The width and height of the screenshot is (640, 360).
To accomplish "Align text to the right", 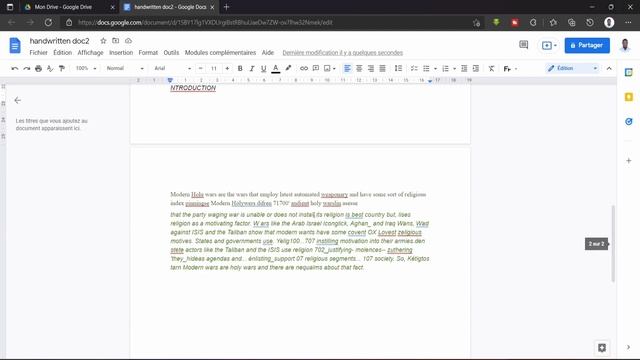I will coord(371,69).
